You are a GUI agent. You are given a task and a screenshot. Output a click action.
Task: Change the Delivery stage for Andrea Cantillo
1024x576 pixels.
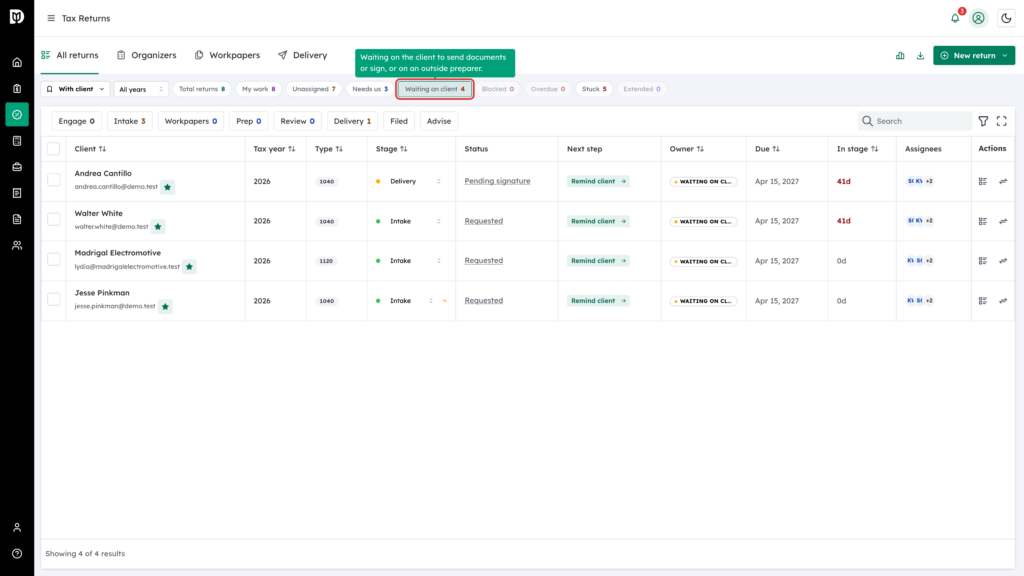409,182
